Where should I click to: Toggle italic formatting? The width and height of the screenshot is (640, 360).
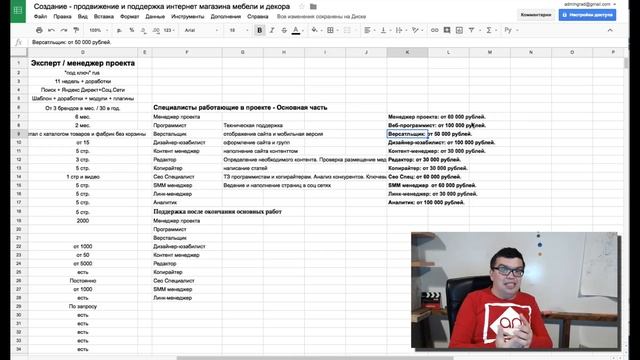coord(272,30)
